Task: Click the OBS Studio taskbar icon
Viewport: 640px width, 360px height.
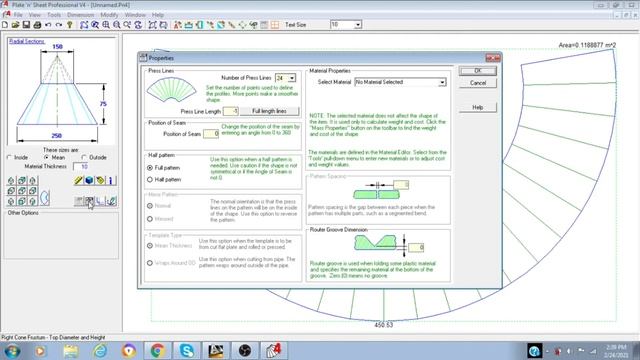Action: point(244,351)
